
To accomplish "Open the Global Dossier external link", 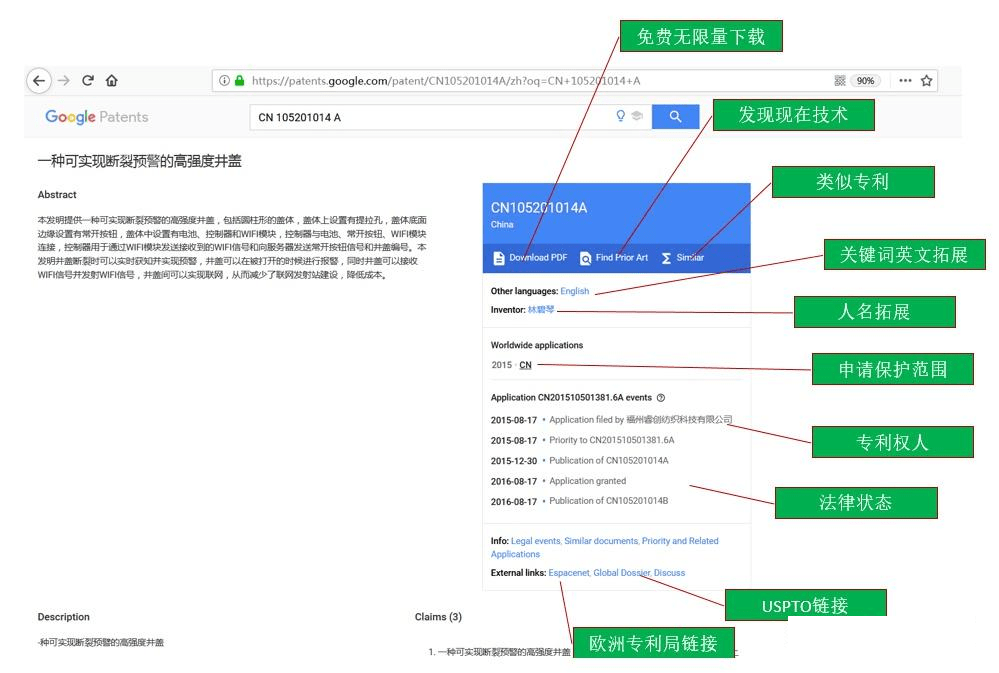I will [622, 573].
